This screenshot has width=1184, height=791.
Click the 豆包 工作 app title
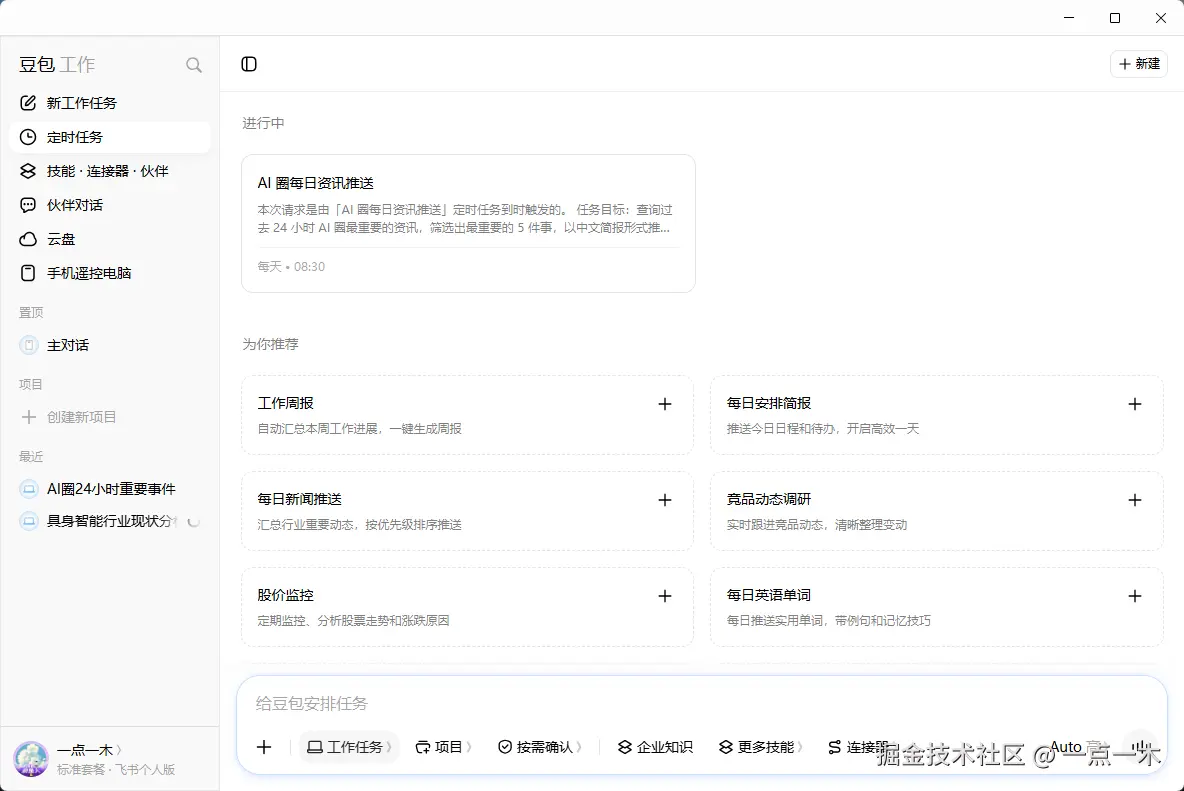(57, 65)
